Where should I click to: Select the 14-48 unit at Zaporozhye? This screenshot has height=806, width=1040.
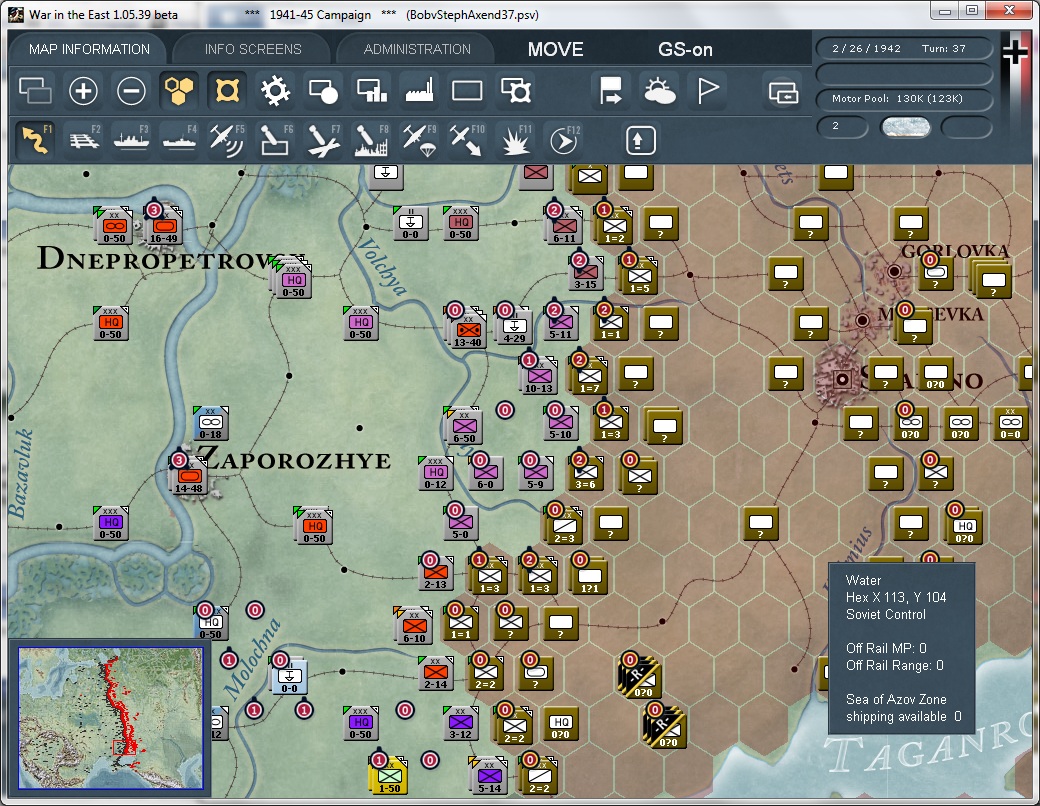click(188, 476)
